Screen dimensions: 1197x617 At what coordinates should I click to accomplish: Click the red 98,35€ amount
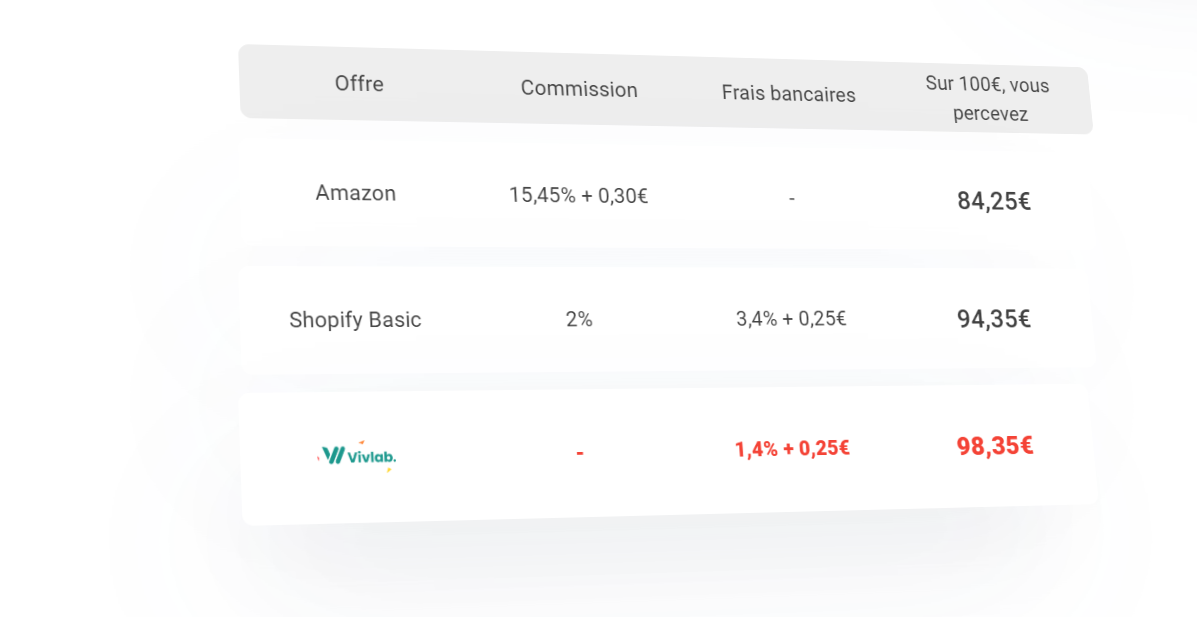995,446
